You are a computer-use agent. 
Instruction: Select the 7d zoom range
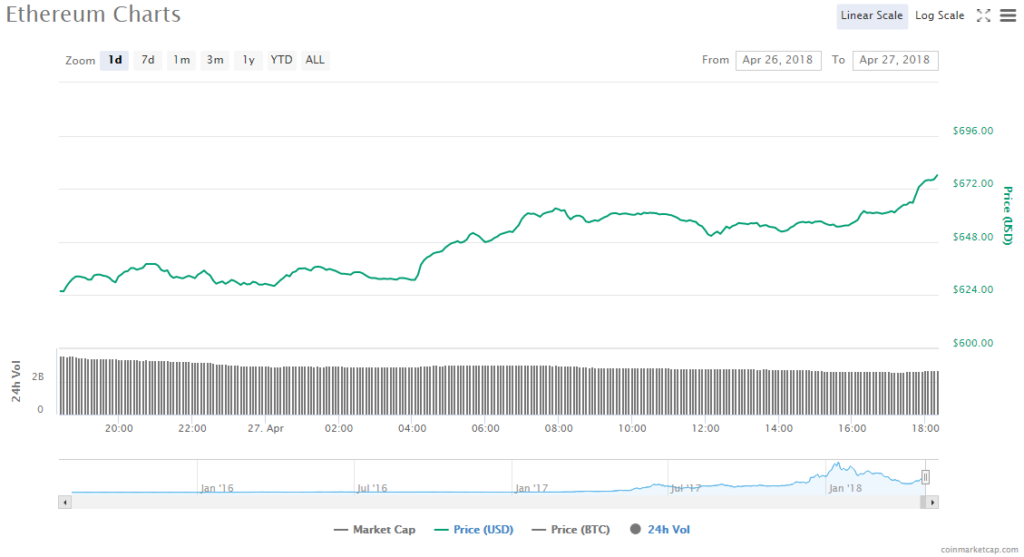coord(147,60)
